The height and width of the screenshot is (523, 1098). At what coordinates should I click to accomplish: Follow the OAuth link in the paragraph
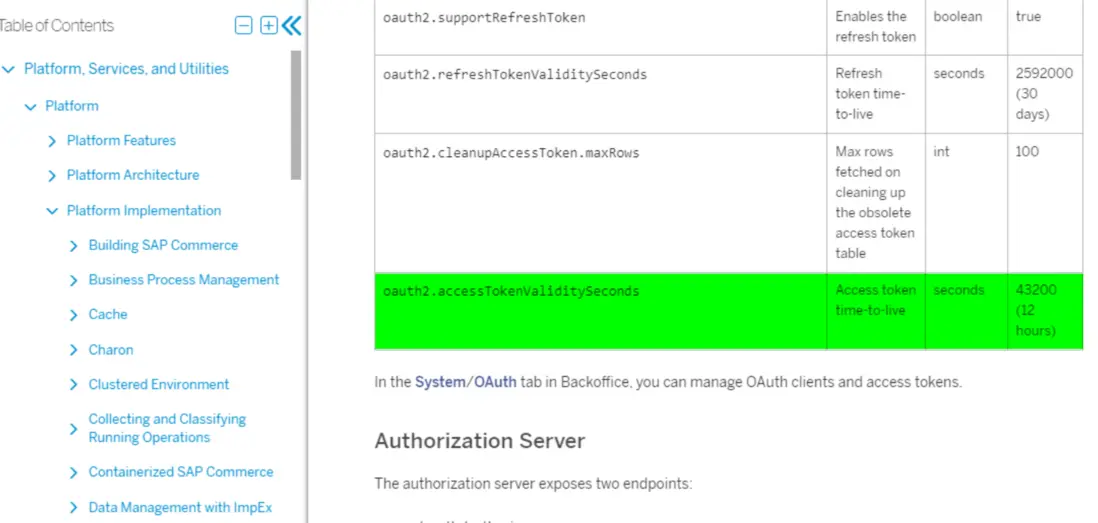coord(495,382)
